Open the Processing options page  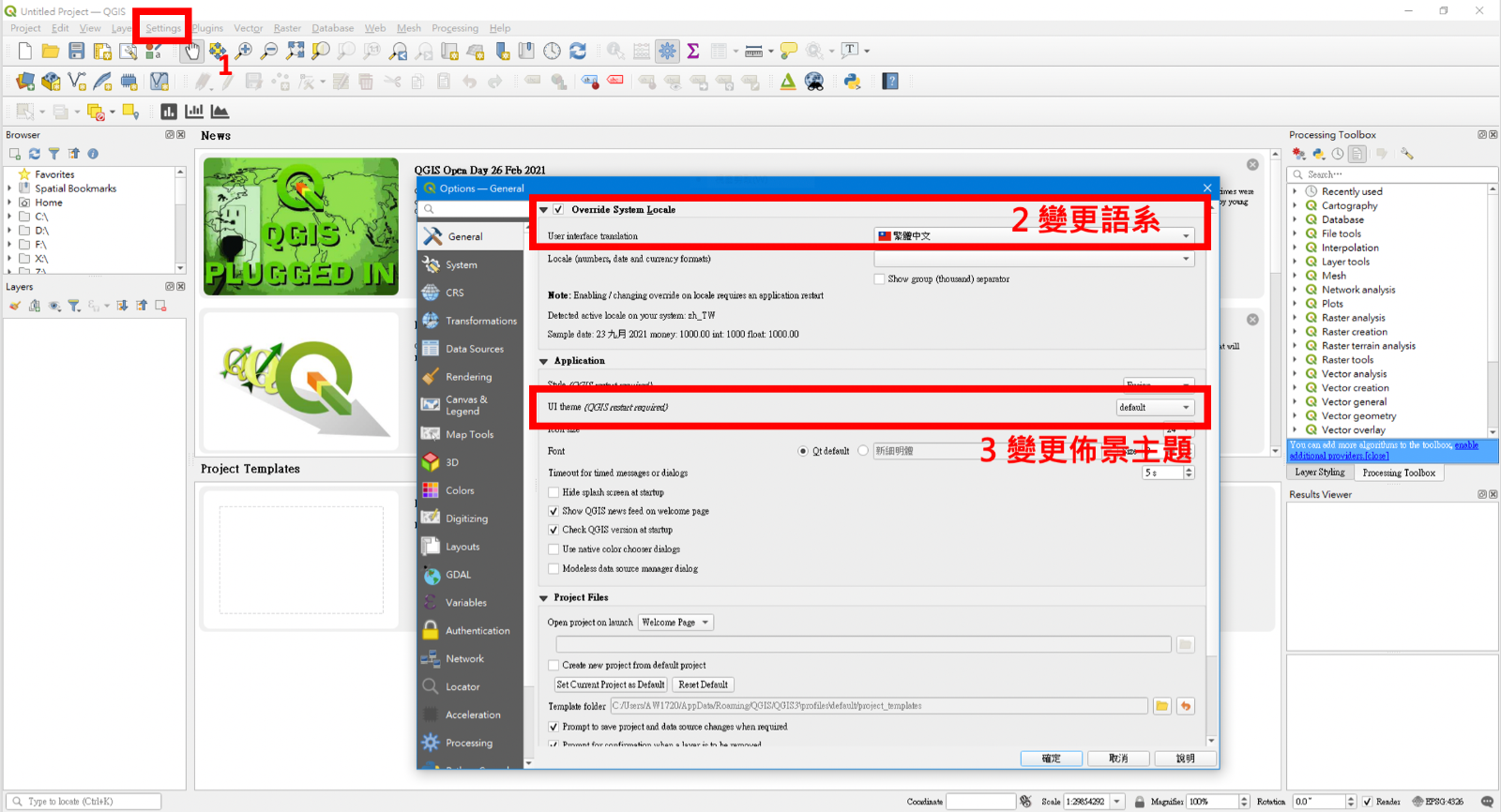click(x=470, y=743)
